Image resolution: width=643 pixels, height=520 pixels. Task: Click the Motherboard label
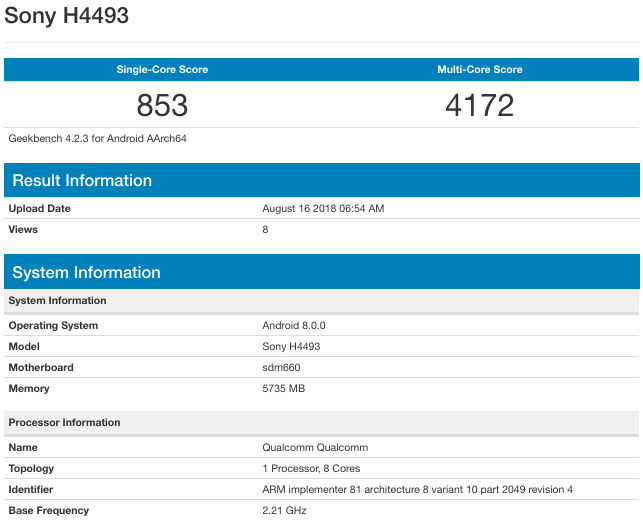(x=41, y=367)
